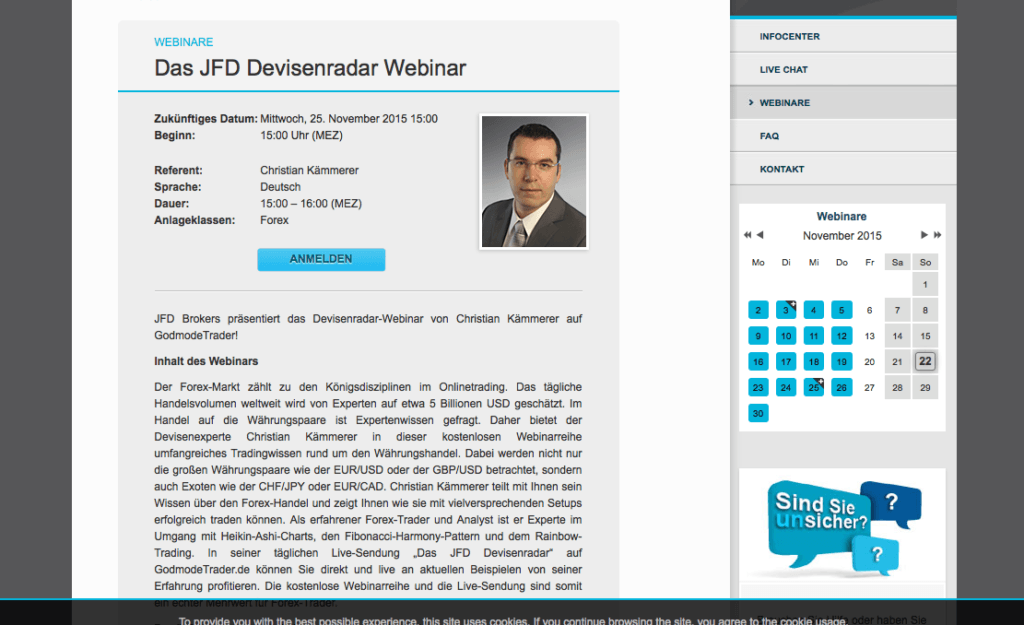Open the LIVE CHAT sidebar item

coord(843,70)
